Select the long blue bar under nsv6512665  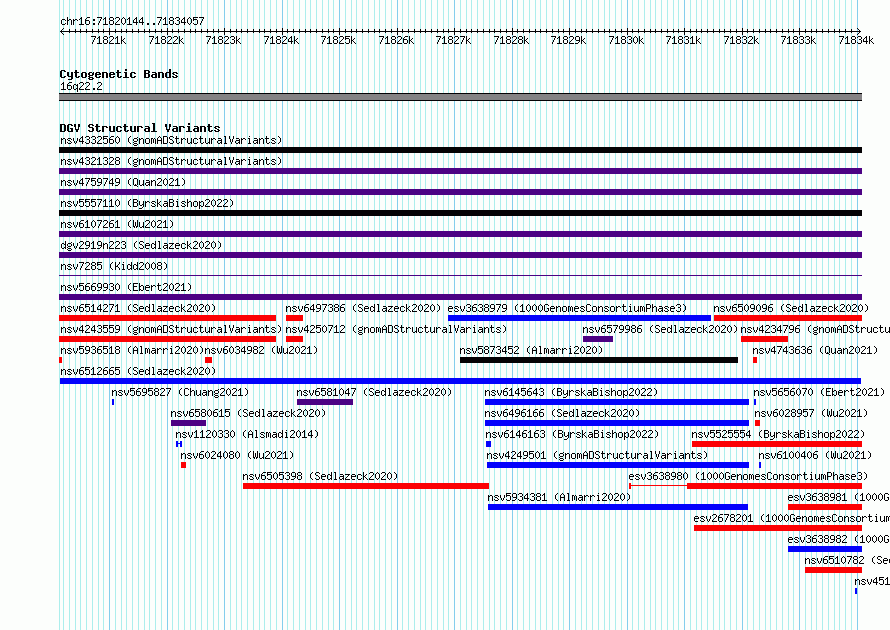(460, 381)
